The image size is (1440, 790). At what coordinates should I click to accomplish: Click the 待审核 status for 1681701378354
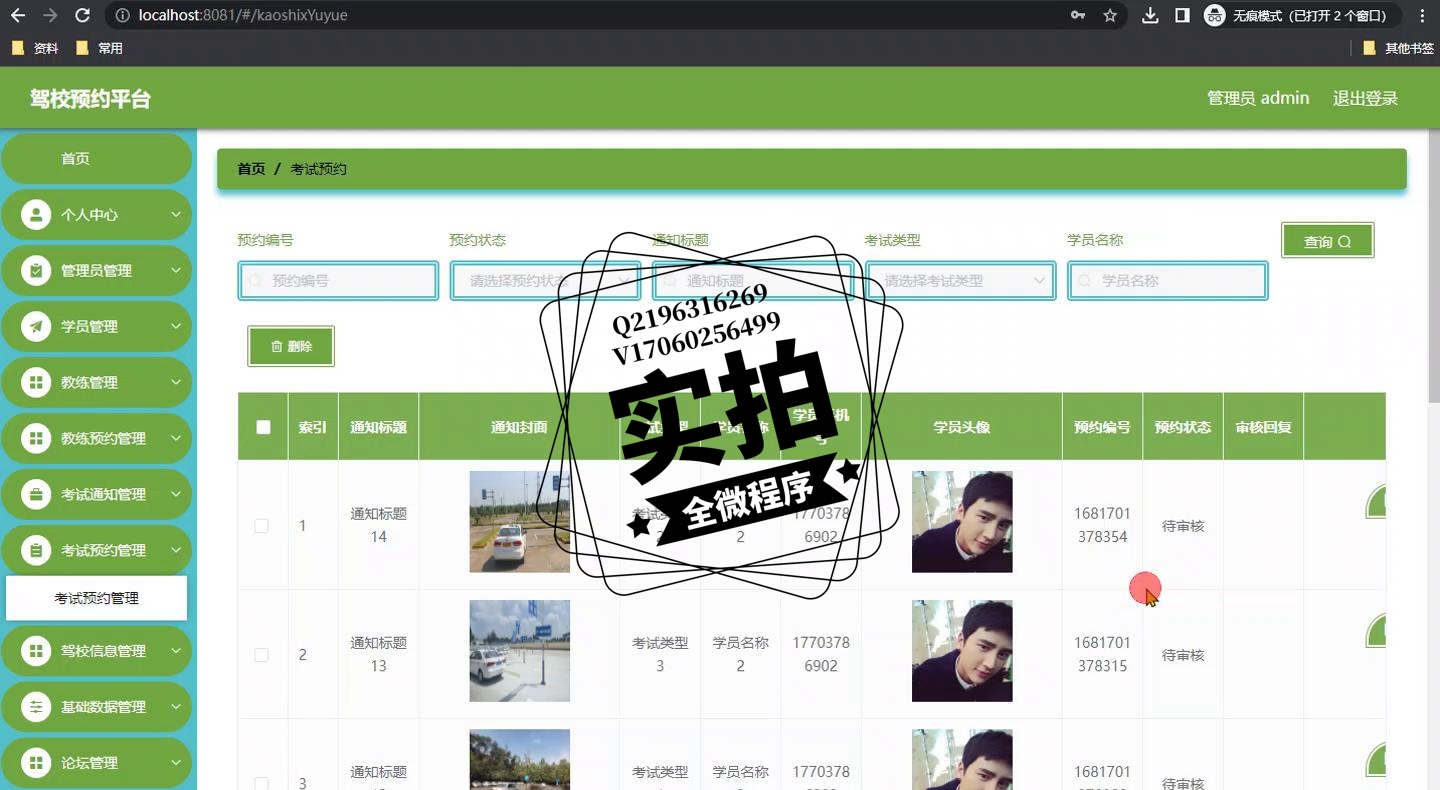(1183, 526)
